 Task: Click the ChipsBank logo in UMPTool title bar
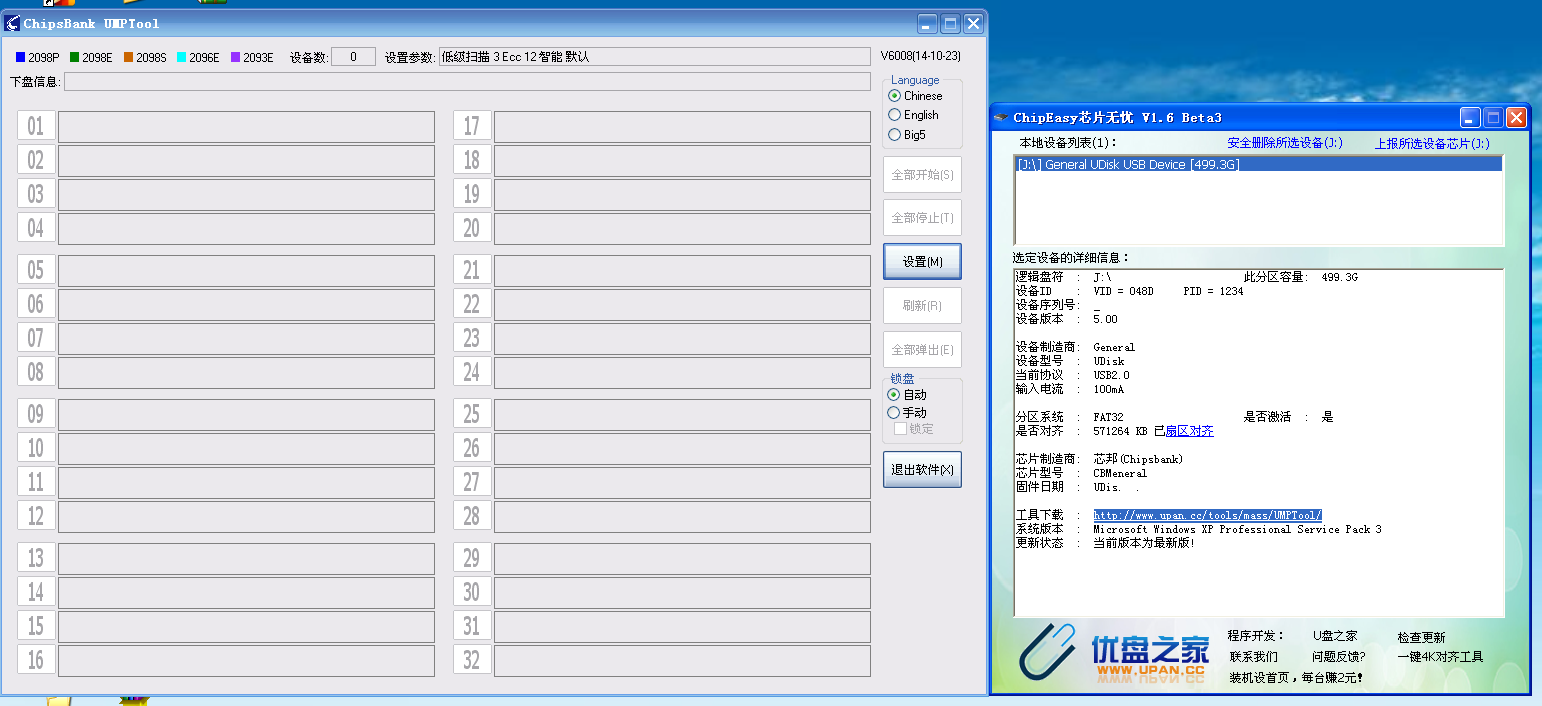[x=11, y=23]
